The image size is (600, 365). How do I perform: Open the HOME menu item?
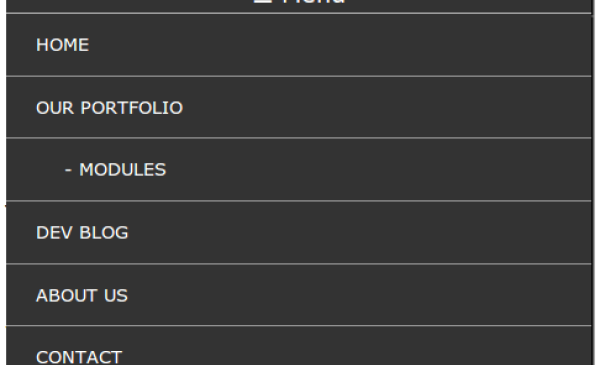click(62, 45)
